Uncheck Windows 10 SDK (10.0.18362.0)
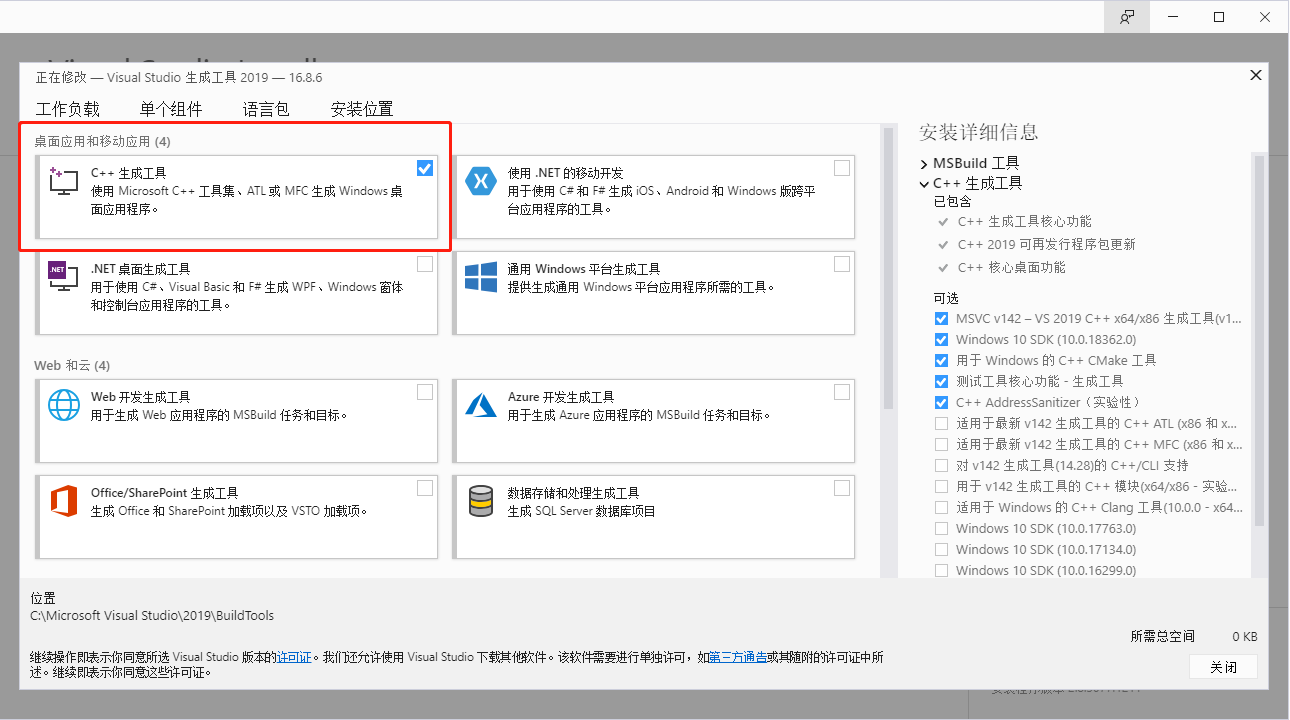Screen dimensions: 1290x720 pos(941,339)
